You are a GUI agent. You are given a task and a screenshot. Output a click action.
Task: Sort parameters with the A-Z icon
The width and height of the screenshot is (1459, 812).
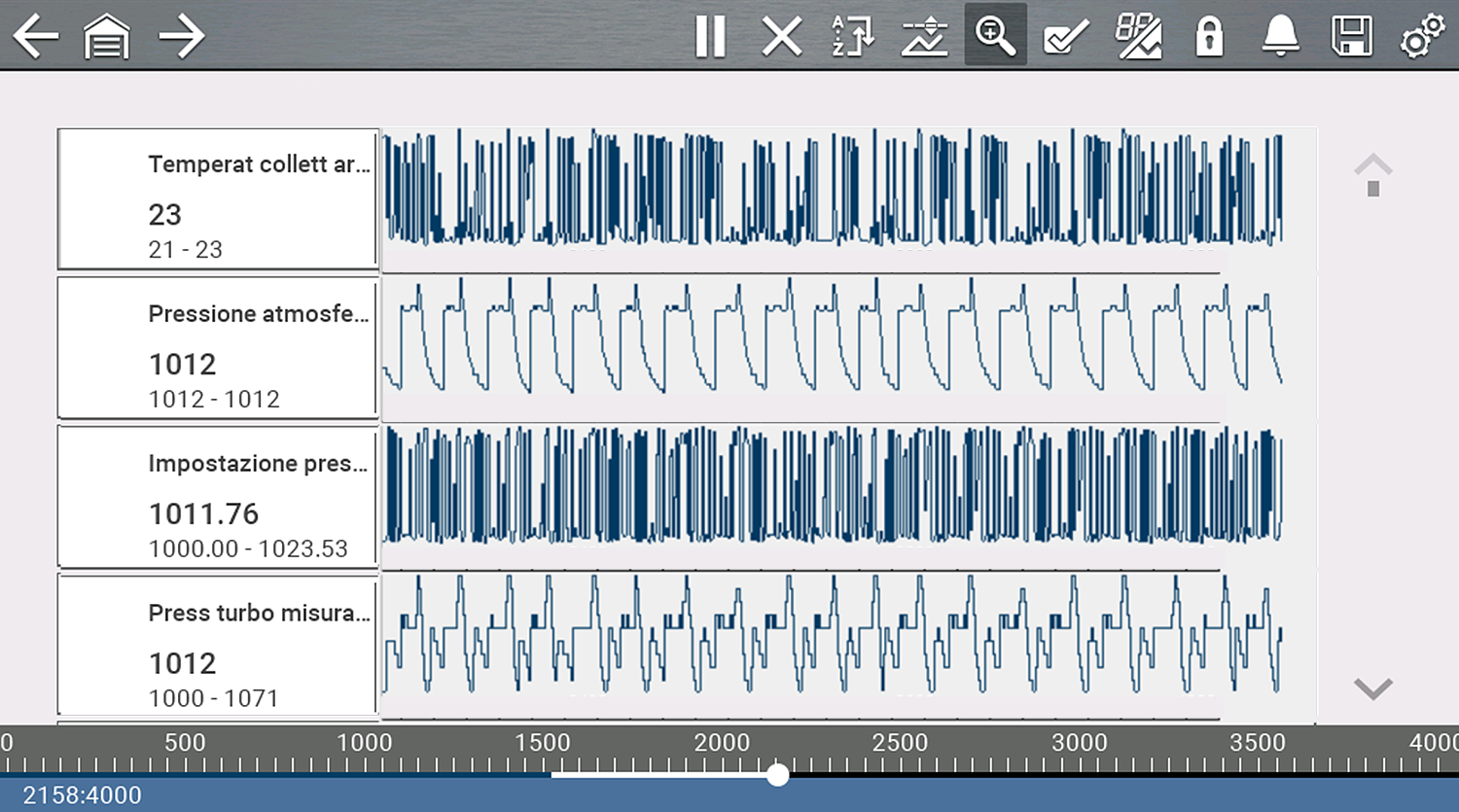point(852,37)
